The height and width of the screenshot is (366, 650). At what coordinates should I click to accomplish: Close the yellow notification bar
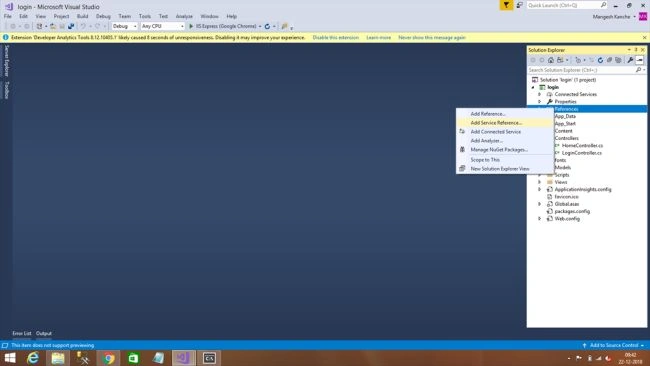pos(645,37)
